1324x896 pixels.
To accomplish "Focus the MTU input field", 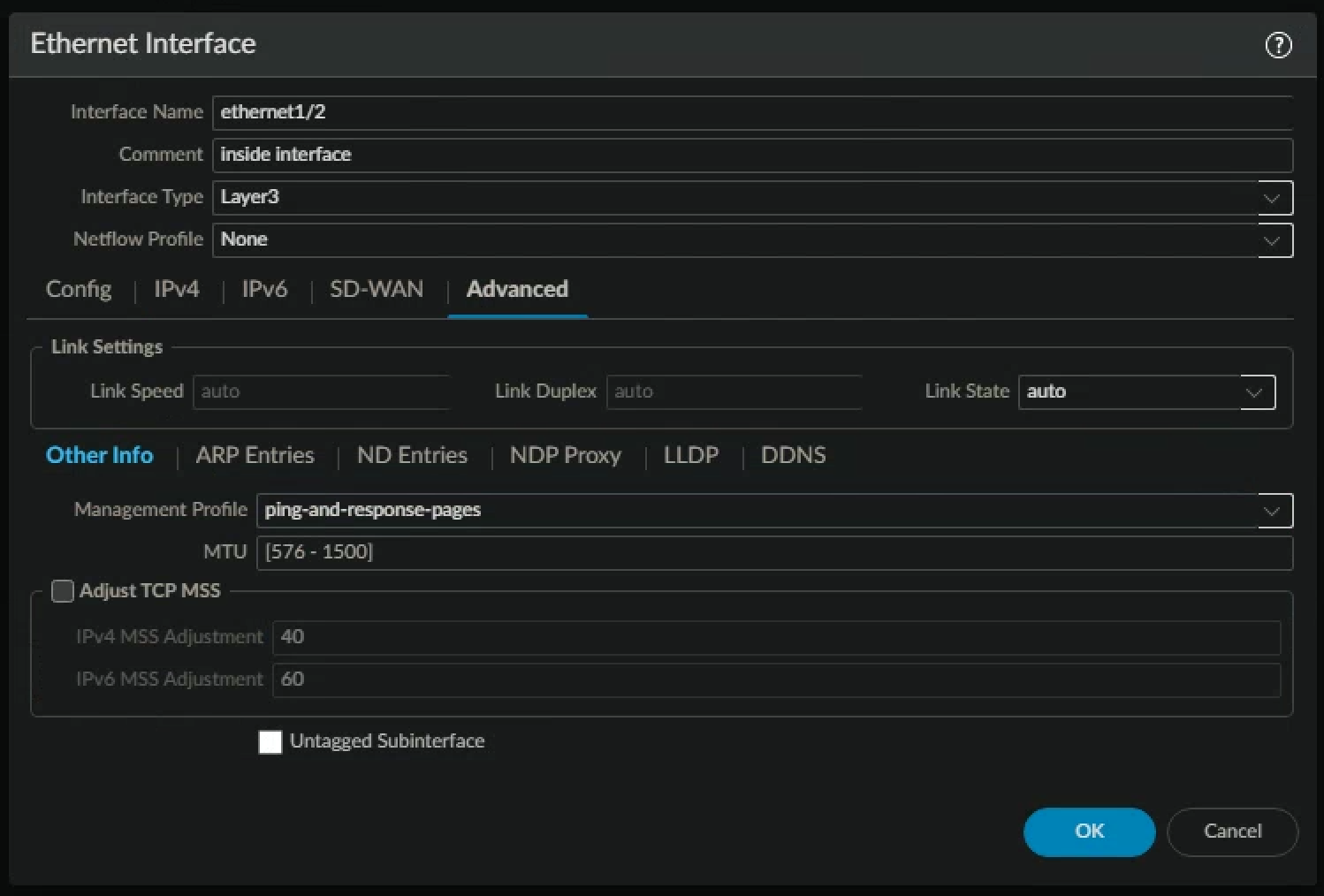I will [x=774, y=552].
